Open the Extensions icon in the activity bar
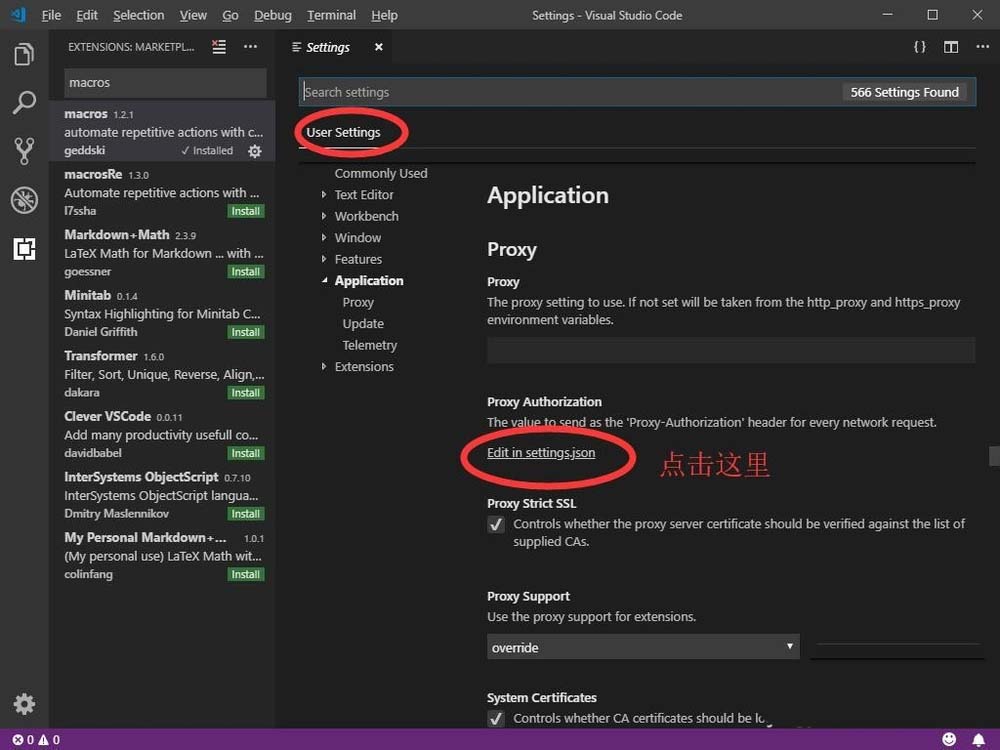 click(24, 249)
